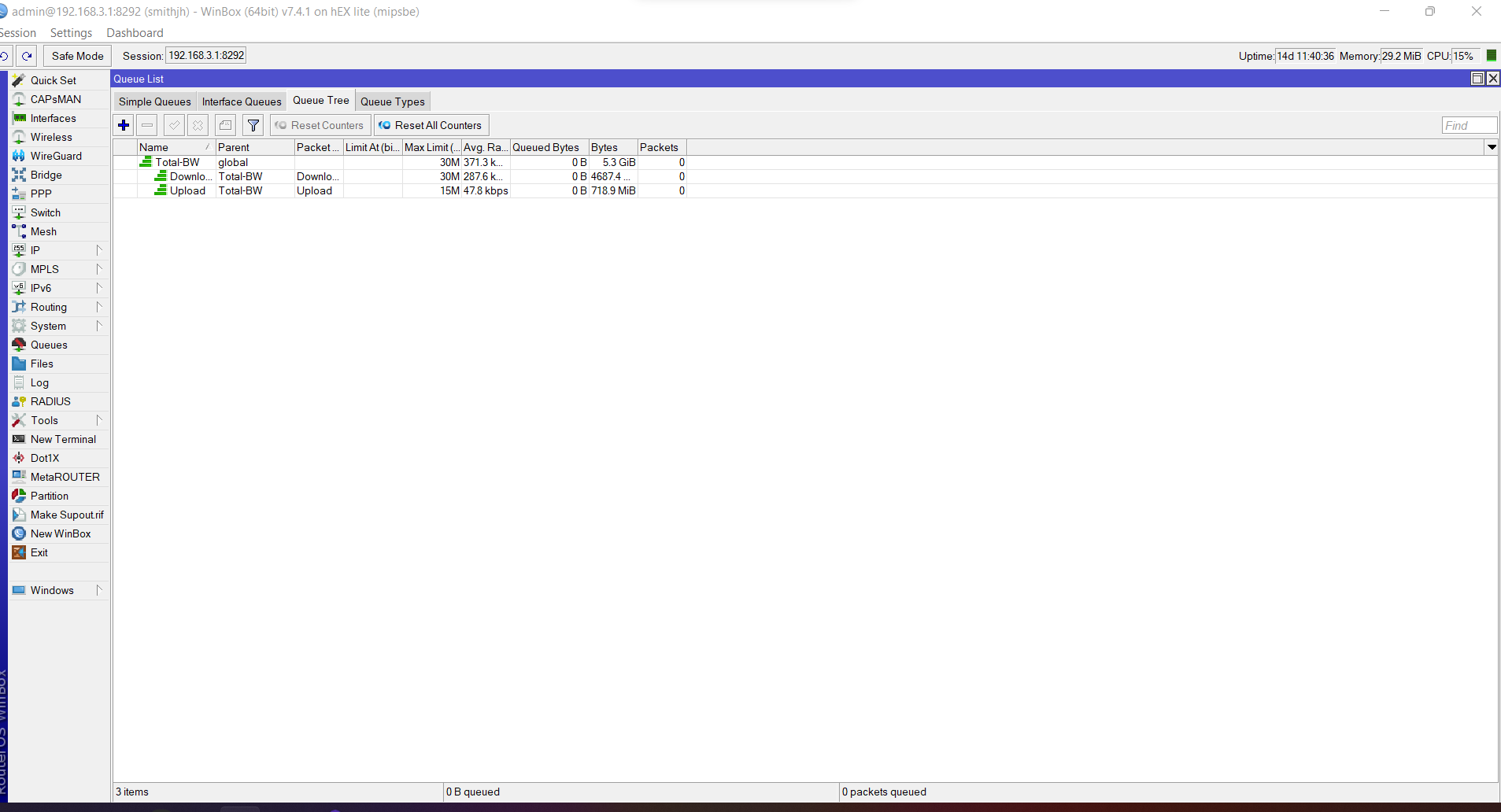Open the PPP section

59,194
